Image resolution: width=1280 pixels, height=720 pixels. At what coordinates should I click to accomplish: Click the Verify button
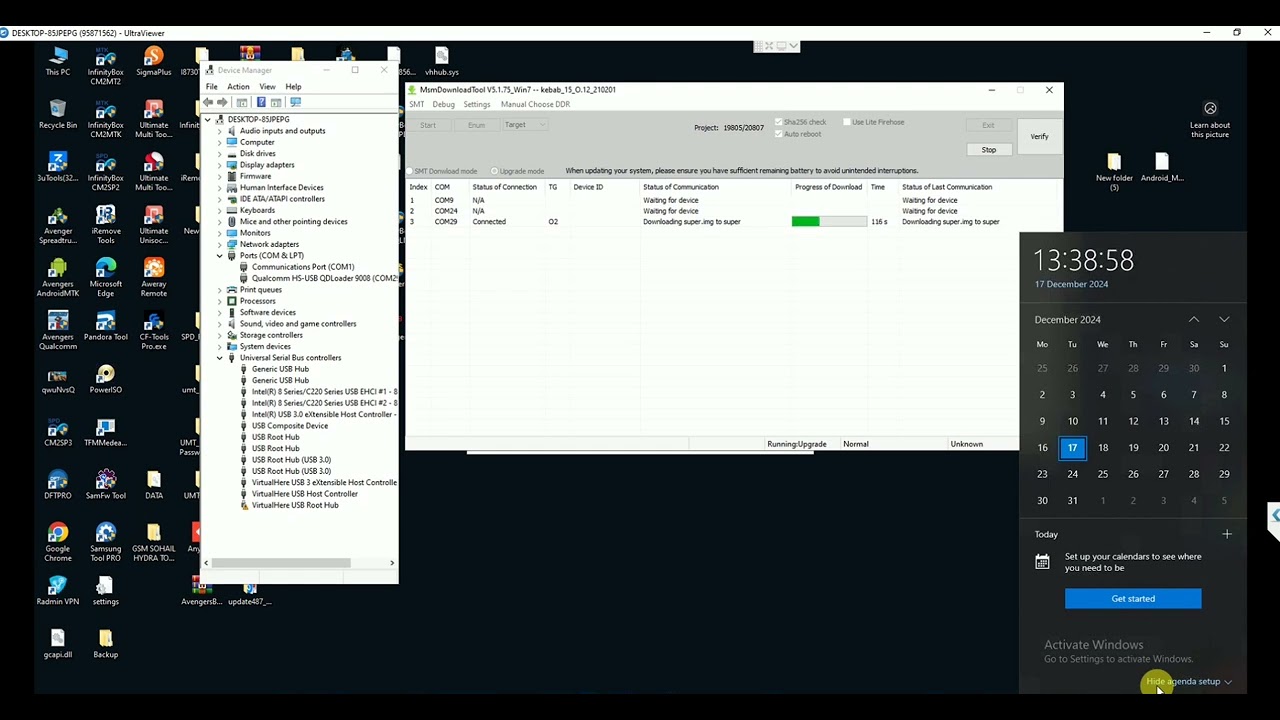pos(1040,136)
